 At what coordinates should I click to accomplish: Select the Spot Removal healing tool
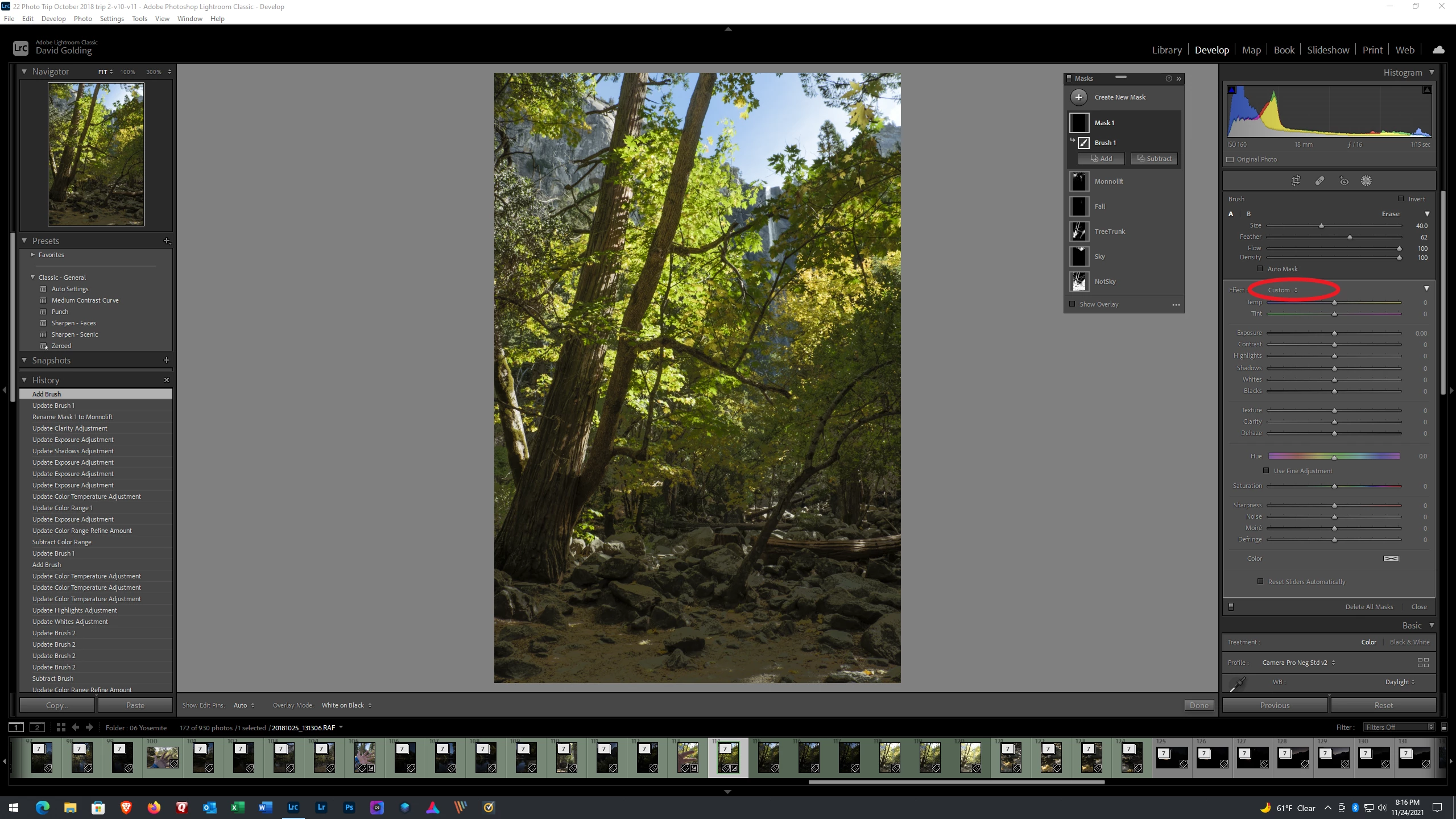[x=1319, y=181]
